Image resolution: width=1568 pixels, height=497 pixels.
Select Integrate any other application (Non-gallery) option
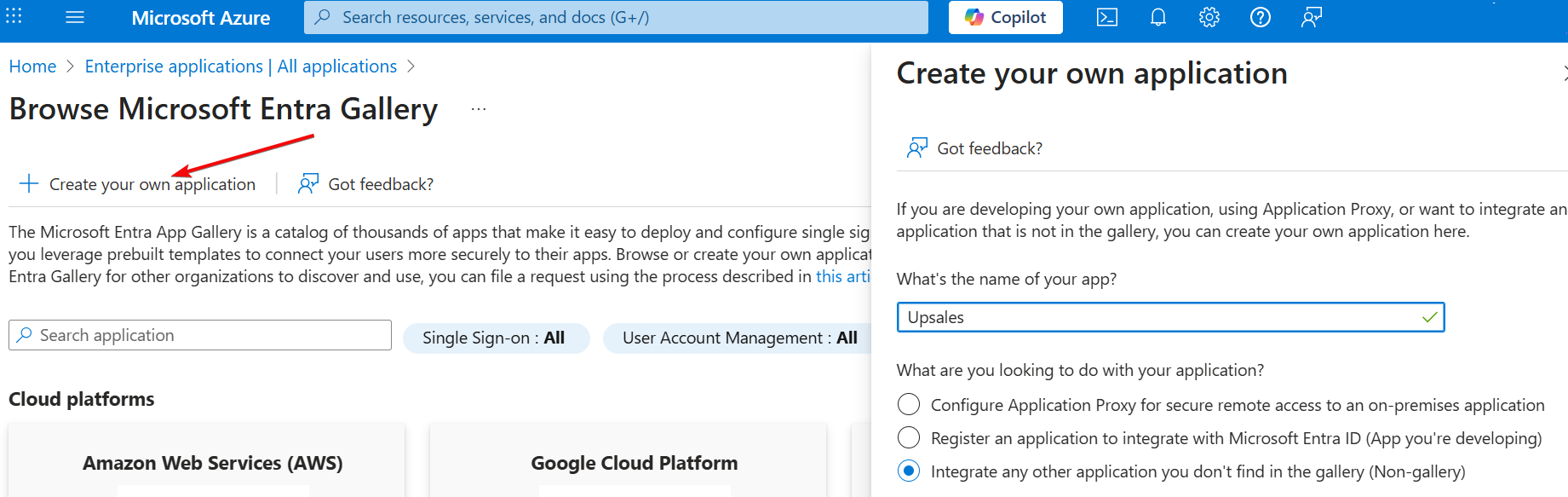pos(909,471)
